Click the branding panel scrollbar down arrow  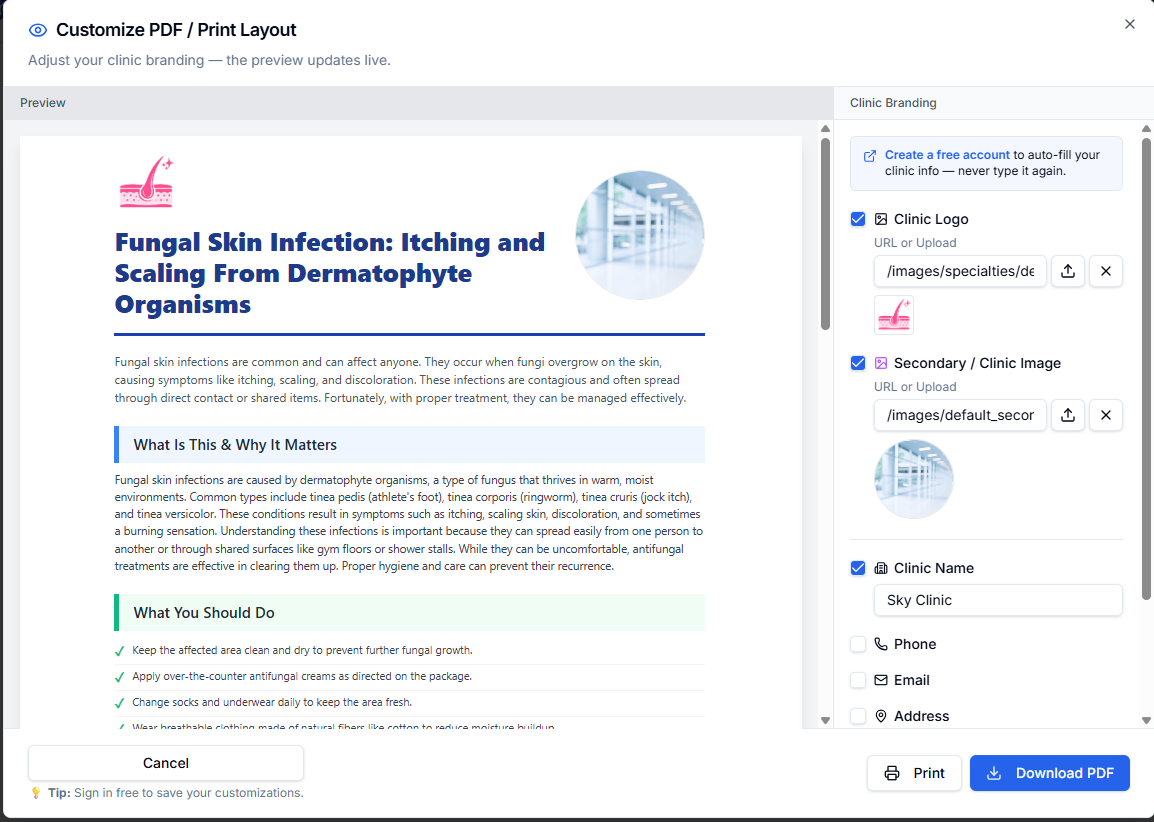[1146, 720]
